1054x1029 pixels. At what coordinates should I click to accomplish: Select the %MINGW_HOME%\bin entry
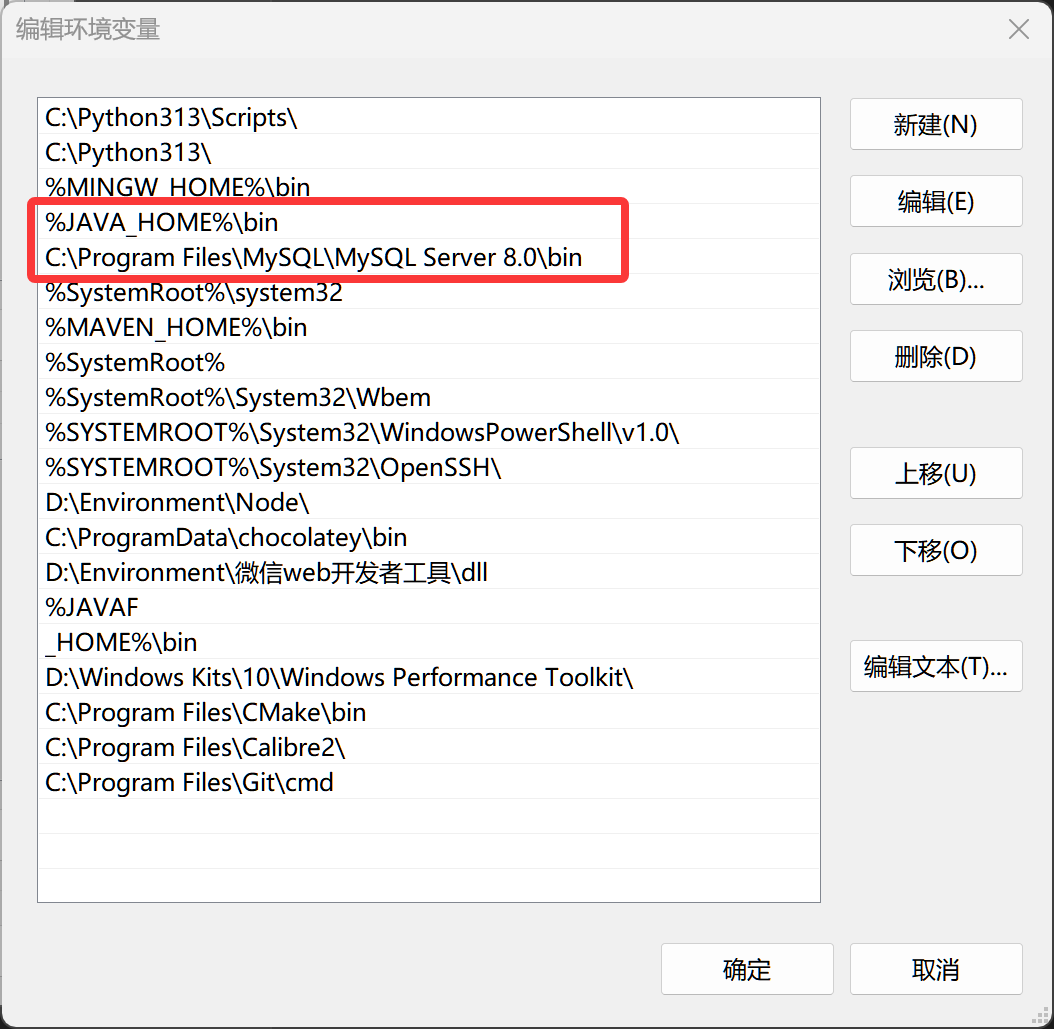[429, 187]
